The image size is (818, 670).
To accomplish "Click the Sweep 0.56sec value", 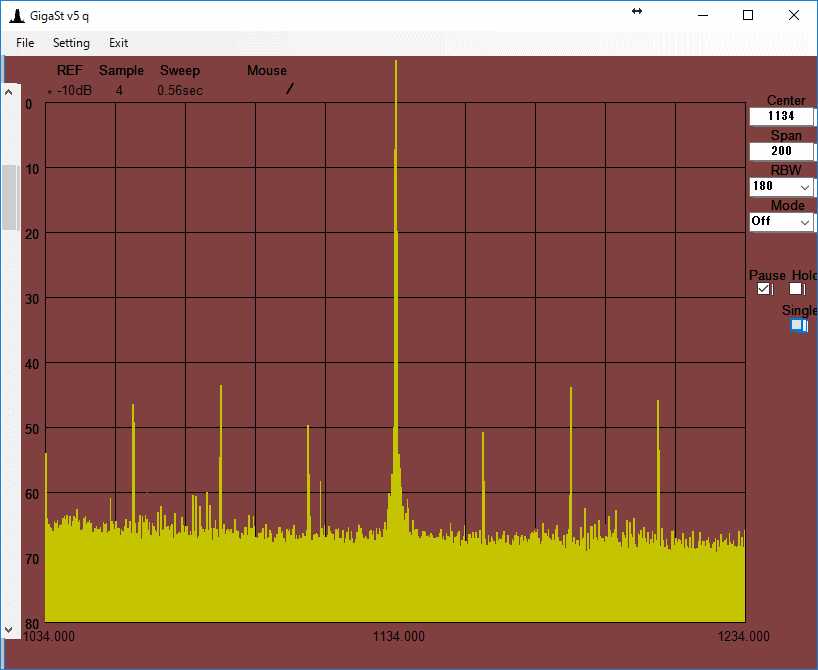I will pyautogui.click(x=180, y=91).
